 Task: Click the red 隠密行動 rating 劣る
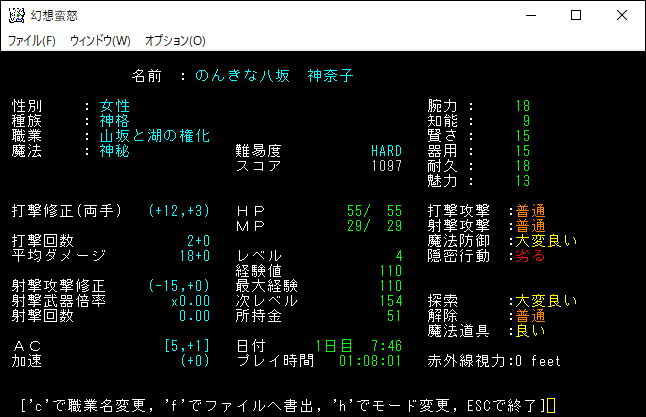(x=529, y=256)
